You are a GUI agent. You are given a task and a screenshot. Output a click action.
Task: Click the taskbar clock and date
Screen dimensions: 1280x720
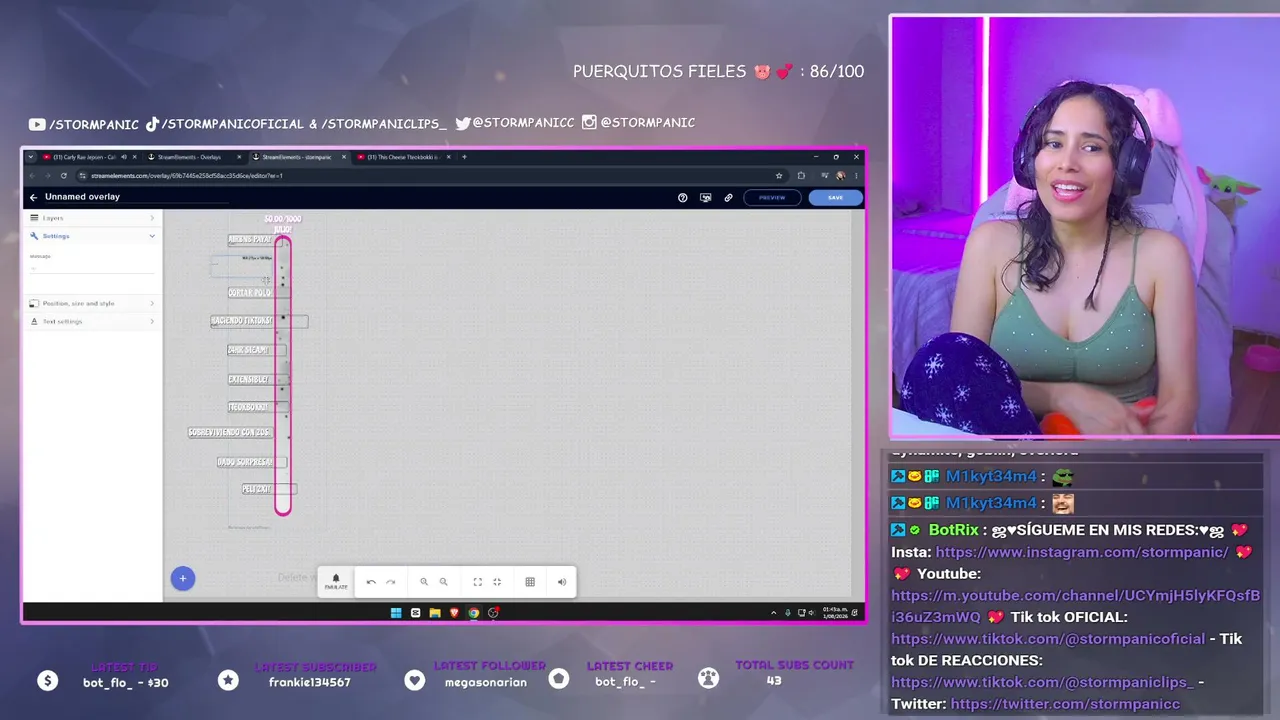click(x=833, y=612)
